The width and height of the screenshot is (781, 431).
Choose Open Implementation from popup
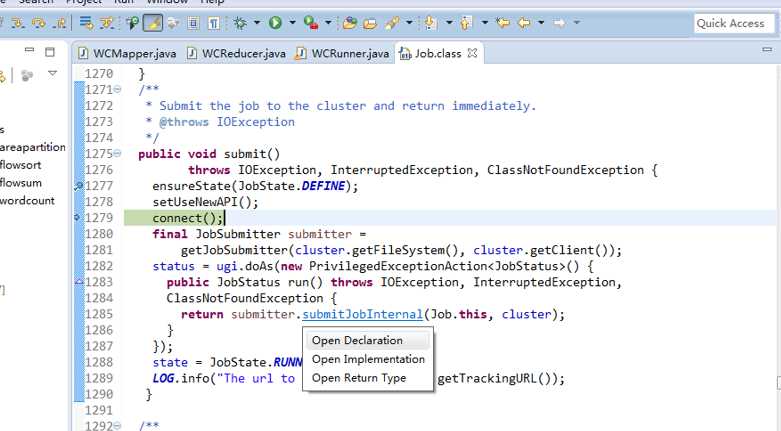pos(368,359)
